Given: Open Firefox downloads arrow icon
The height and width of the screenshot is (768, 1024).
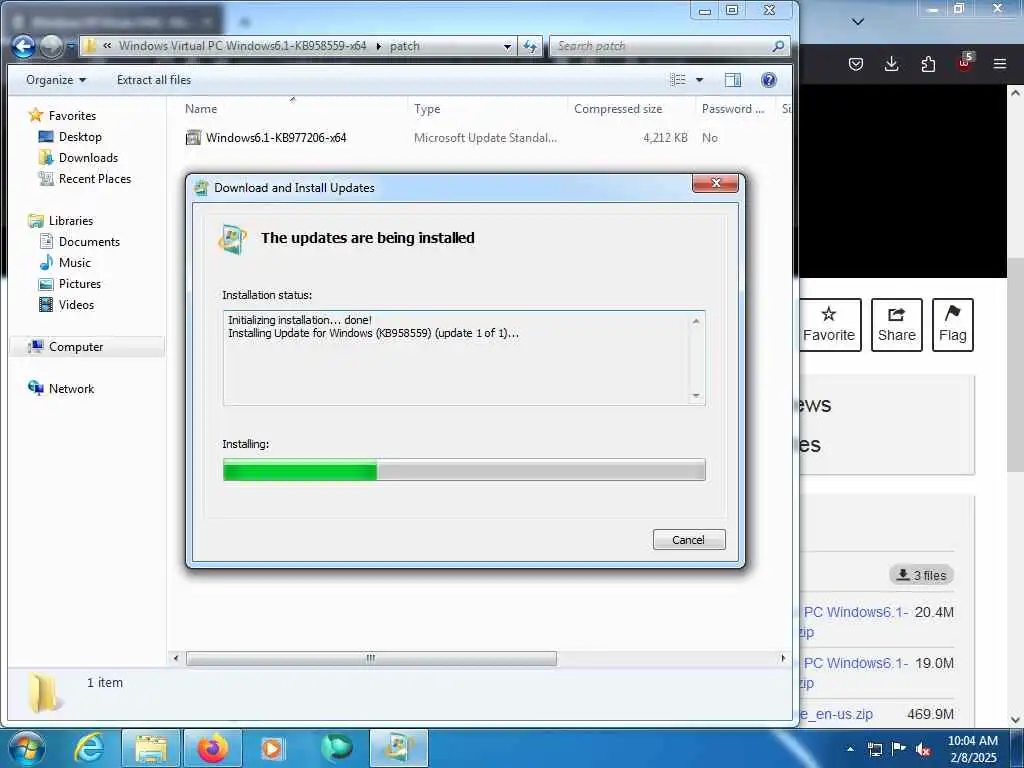Looking at the screenshot, I should click(x=891, y=64).
